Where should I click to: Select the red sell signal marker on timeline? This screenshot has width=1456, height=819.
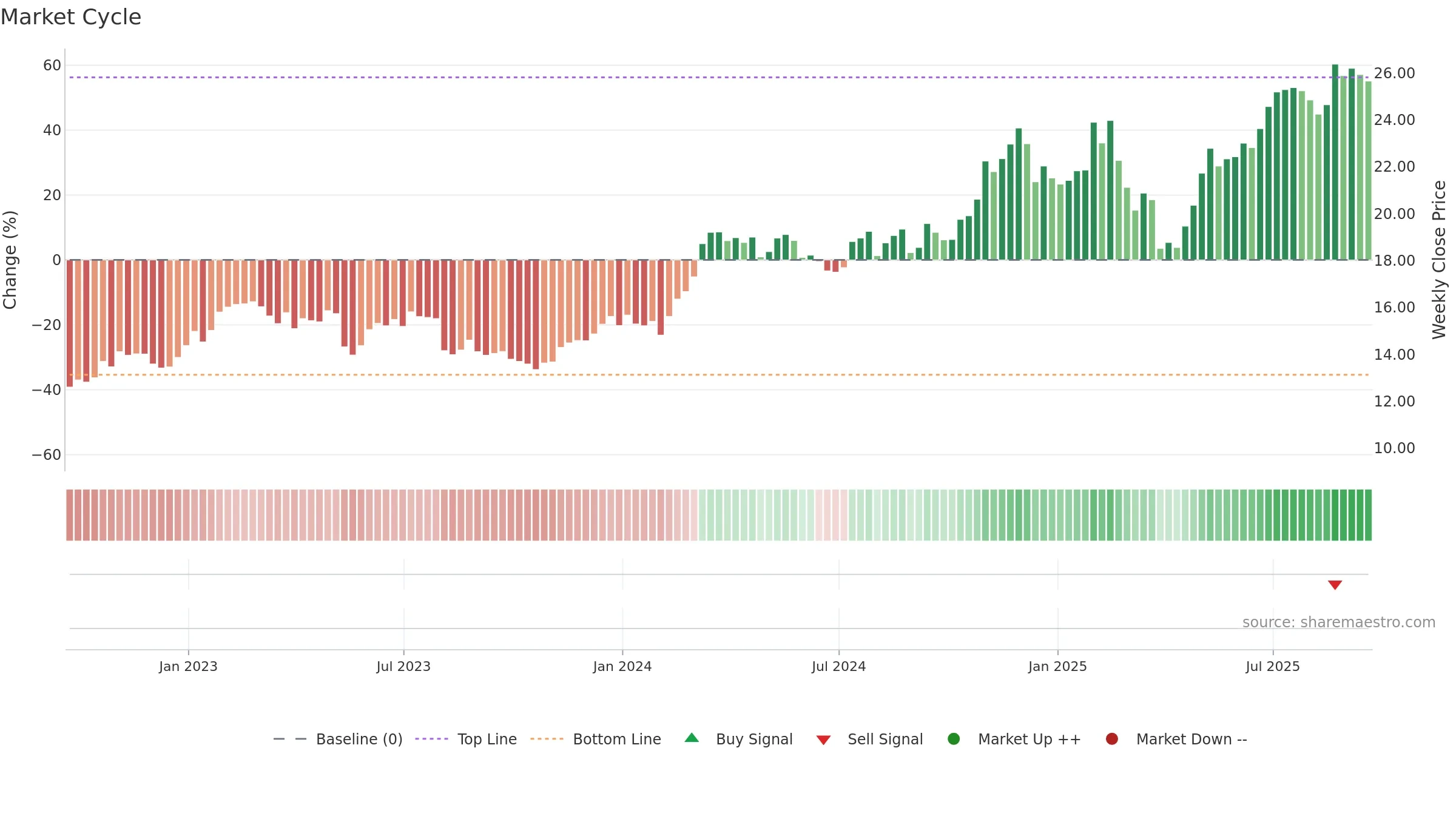click(x=1335, y=585)
